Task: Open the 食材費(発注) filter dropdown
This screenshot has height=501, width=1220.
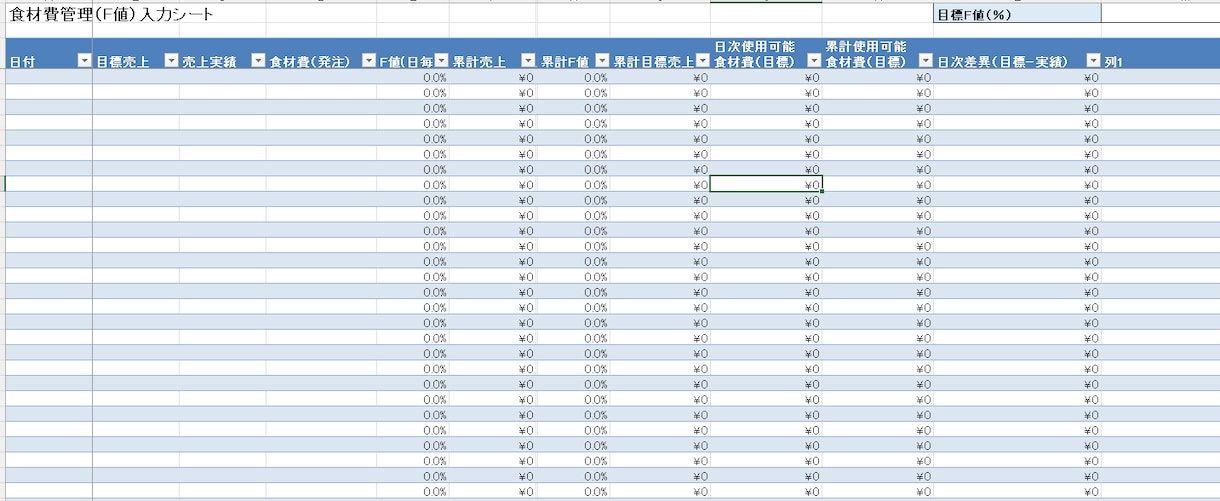Action: [x=368, y=62]
